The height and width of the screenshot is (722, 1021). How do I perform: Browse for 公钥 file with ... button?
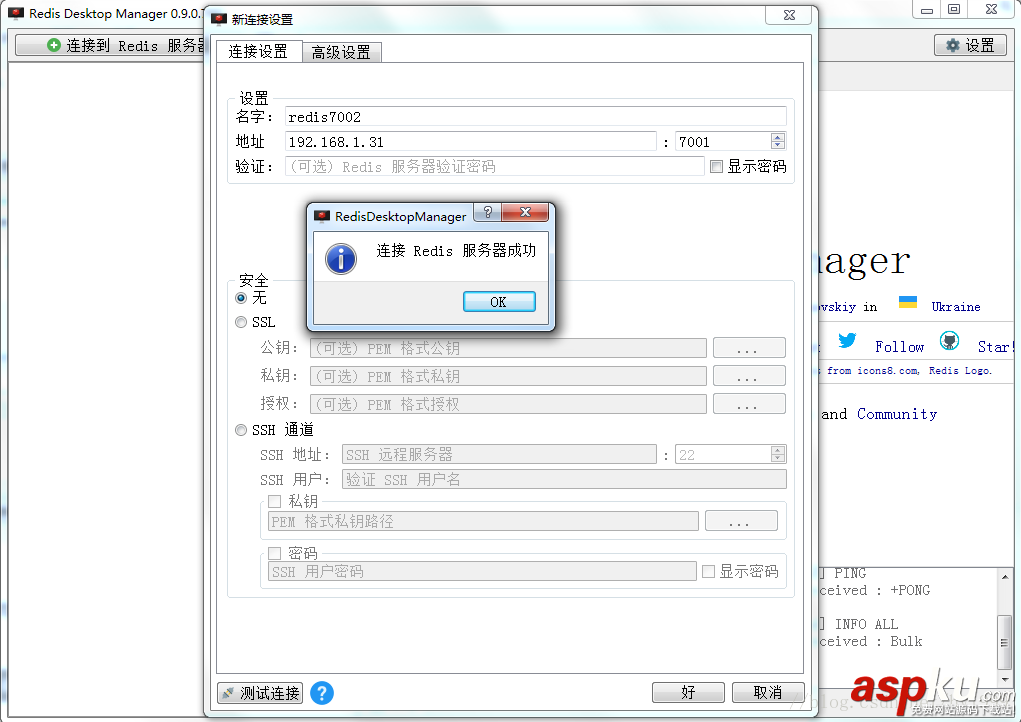[749, 348]
